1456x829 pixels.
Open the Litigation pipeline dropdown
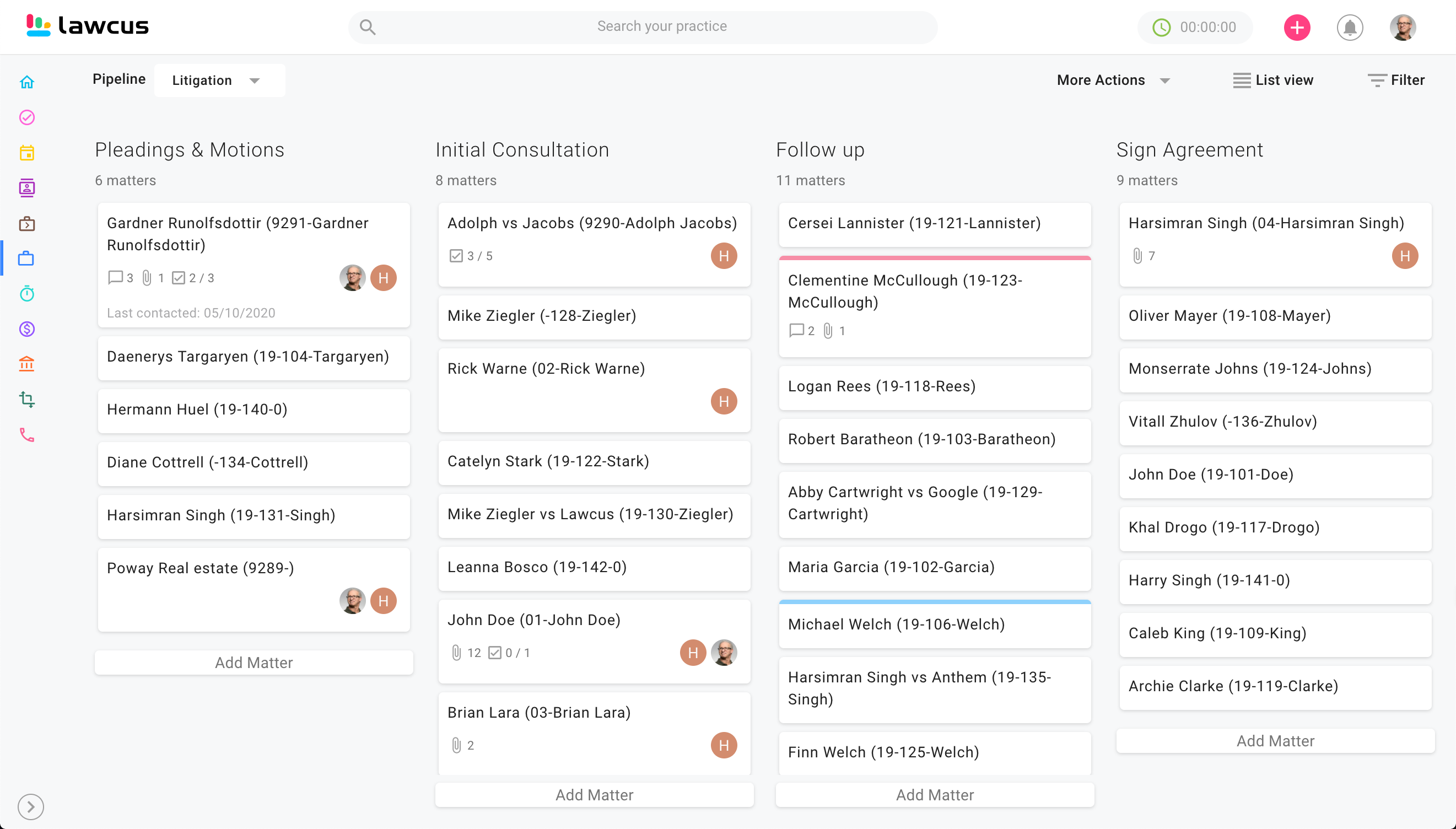pyautogui.click(x=219, y=80)
